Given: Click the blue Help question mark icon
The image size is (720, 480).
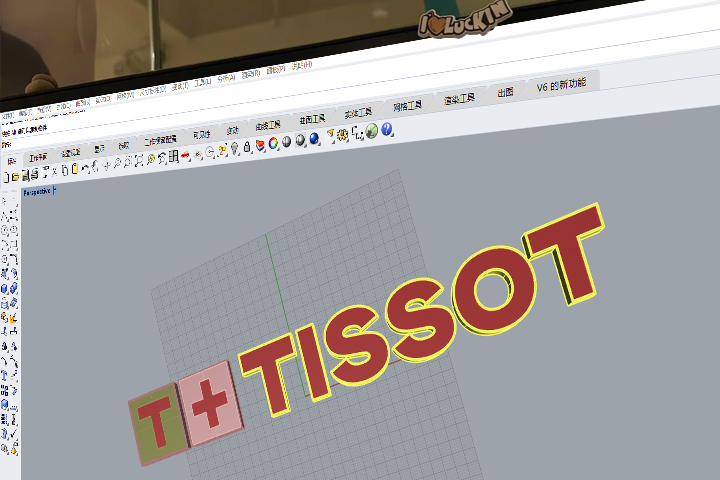Looking at the screenshot, I should click(x=387, y=130).
